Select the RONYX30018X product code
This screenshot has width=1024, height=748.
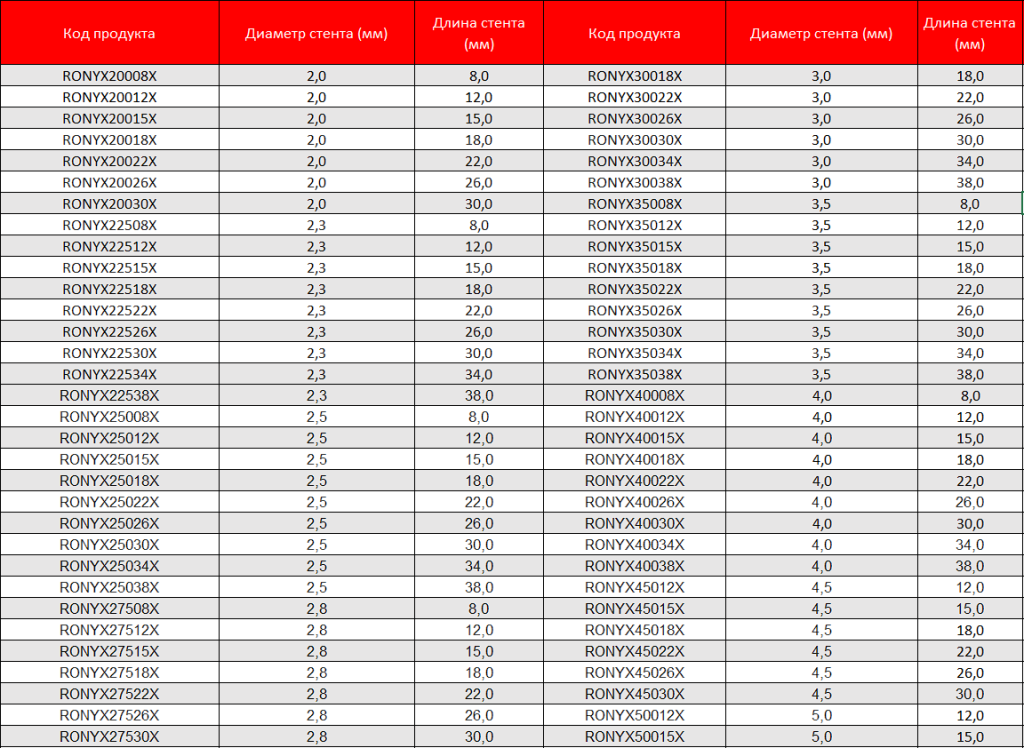635,76
